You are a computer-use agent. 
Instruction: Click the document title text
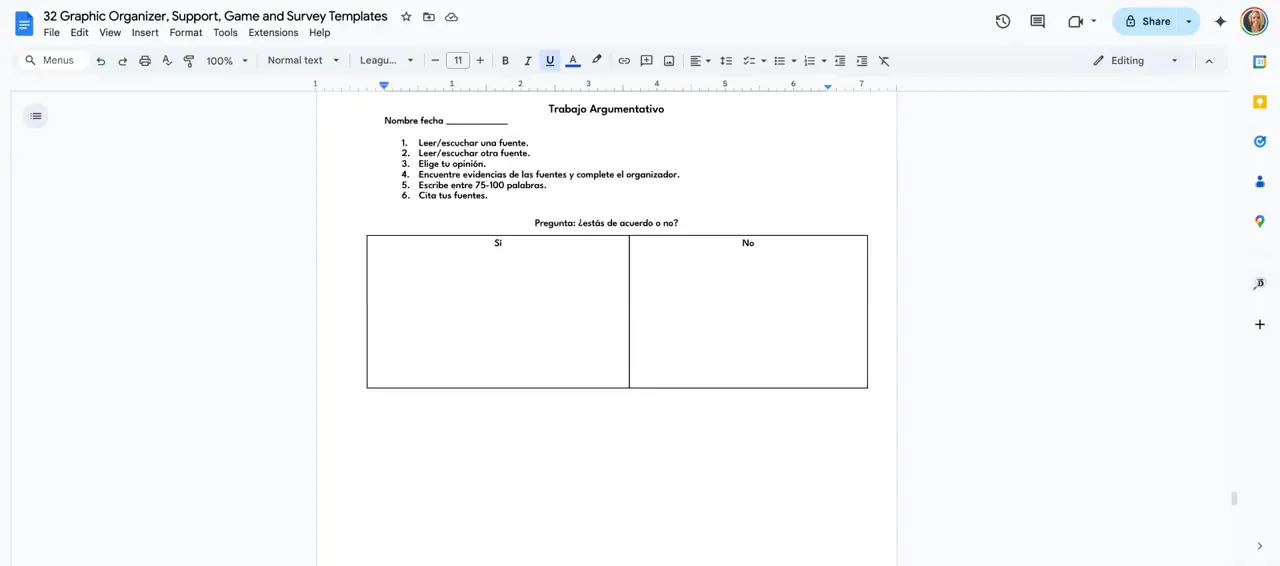pyautogui.click(x=215, y=16)
